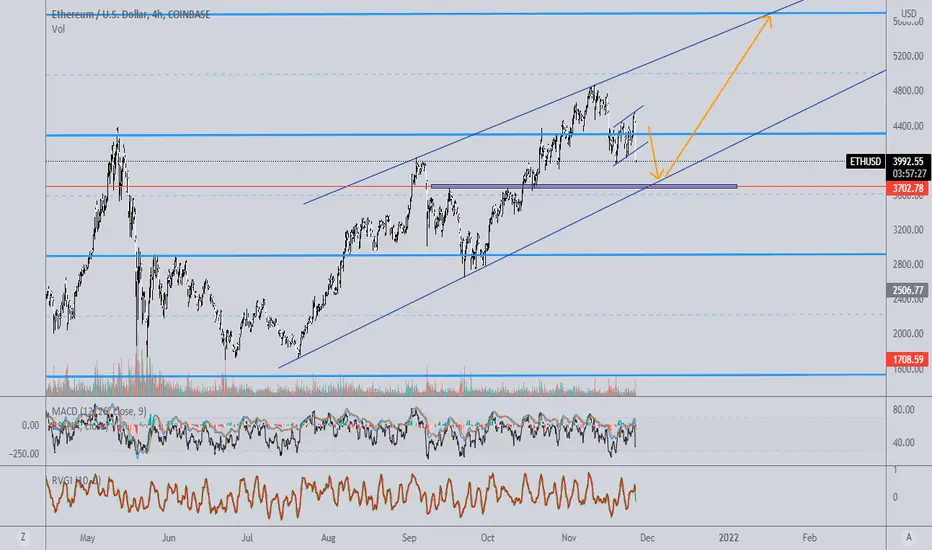
Task: Click 2022 on the time axis
Action: (729, 538)
